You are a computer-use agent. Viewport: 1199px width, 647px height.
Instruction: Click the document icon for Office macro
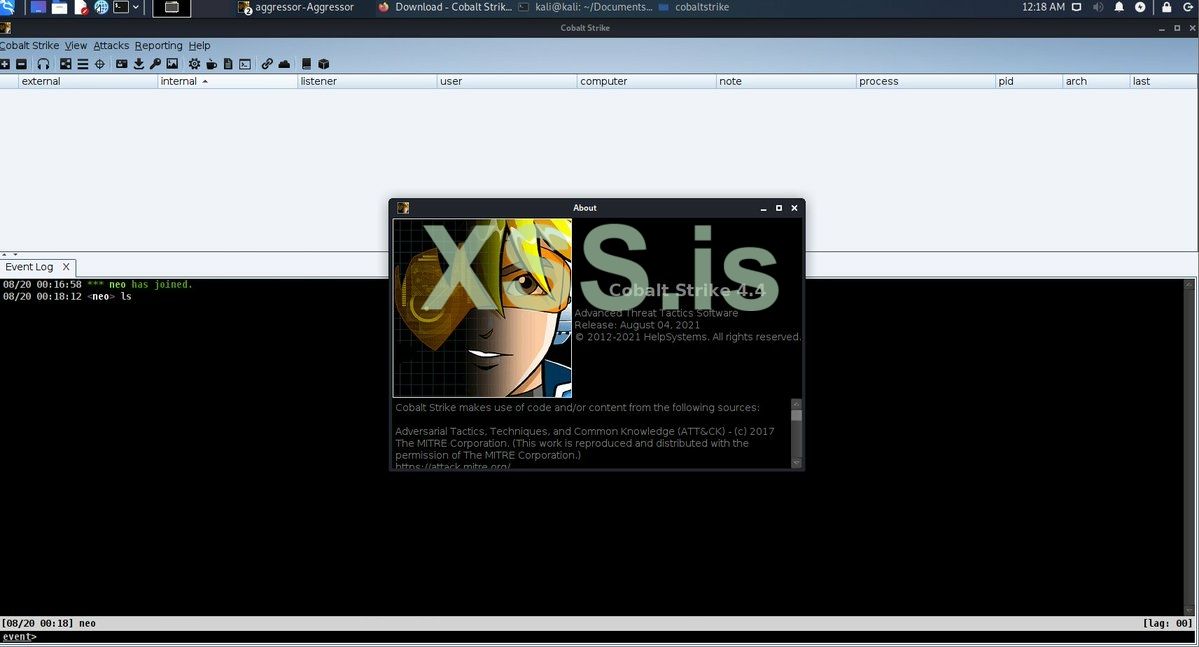pos(228,64)
